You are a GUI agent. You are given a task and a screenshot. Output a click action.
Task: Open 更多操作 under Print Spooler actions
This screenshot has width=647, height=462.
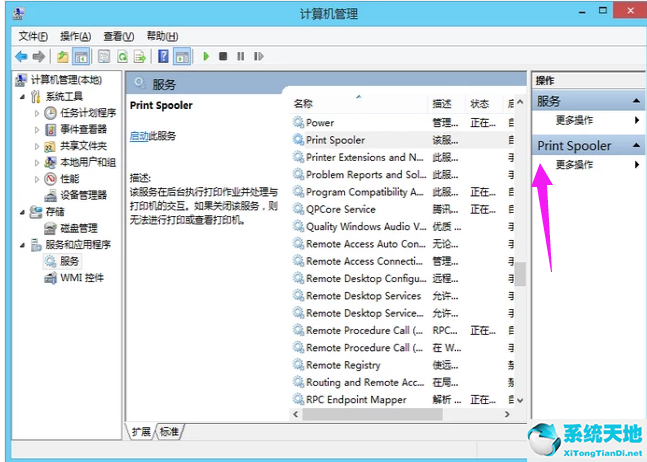[574, 165]
